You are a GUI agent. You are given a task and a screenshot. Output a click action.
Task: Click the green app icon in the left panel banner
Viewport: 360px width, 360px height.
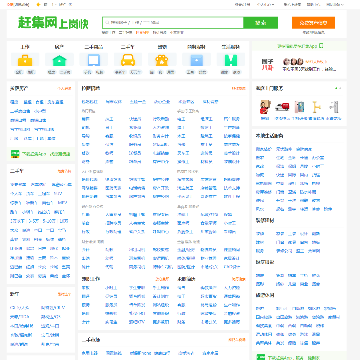[15, 154]
